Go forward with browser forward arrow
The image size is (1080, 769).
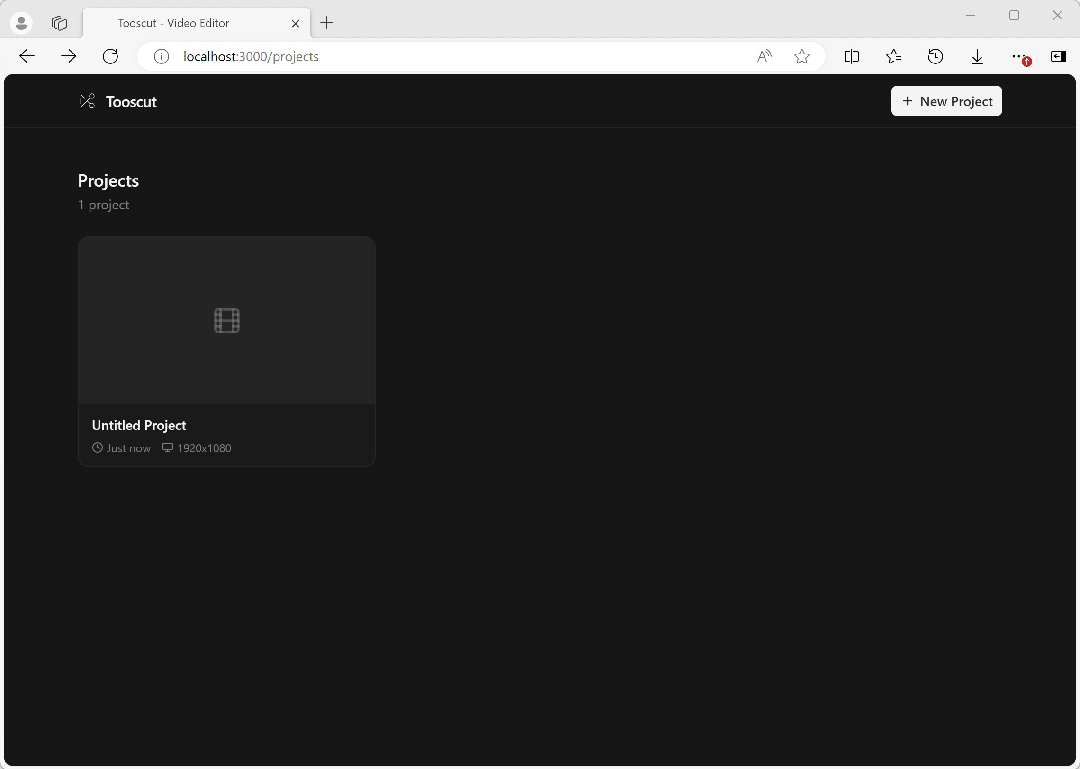click(x=68, y=57)
